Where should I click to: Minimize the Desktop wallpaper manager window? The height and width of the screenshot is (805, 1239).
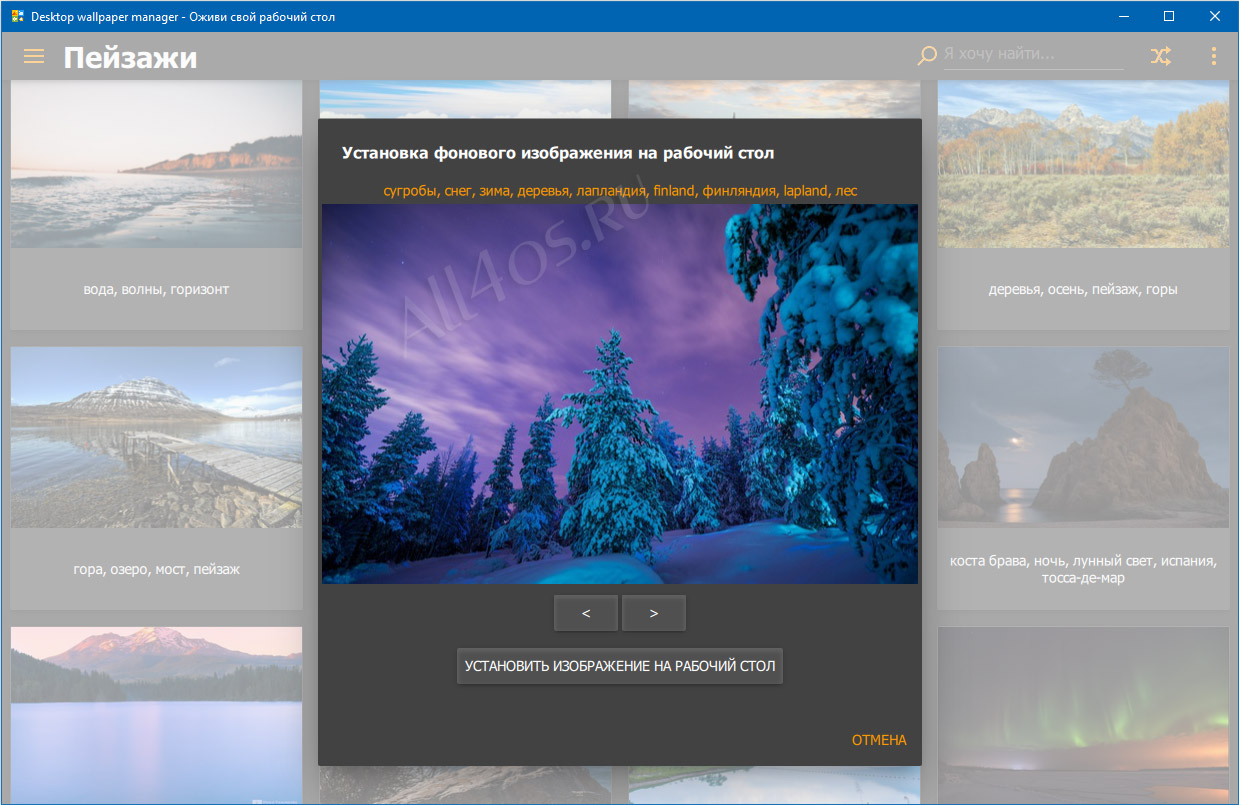coord(1121,16)
